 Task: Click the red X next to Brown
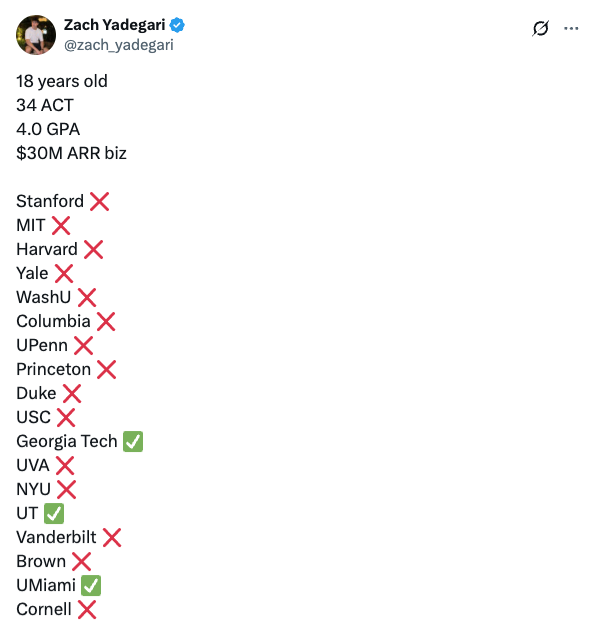tap(81, 562)
